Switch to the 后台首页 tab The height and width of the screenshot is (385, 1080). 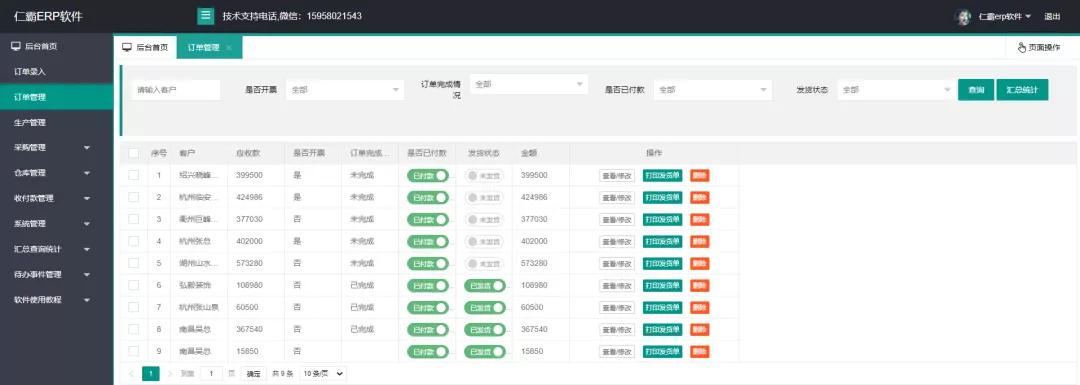(145, 48)
